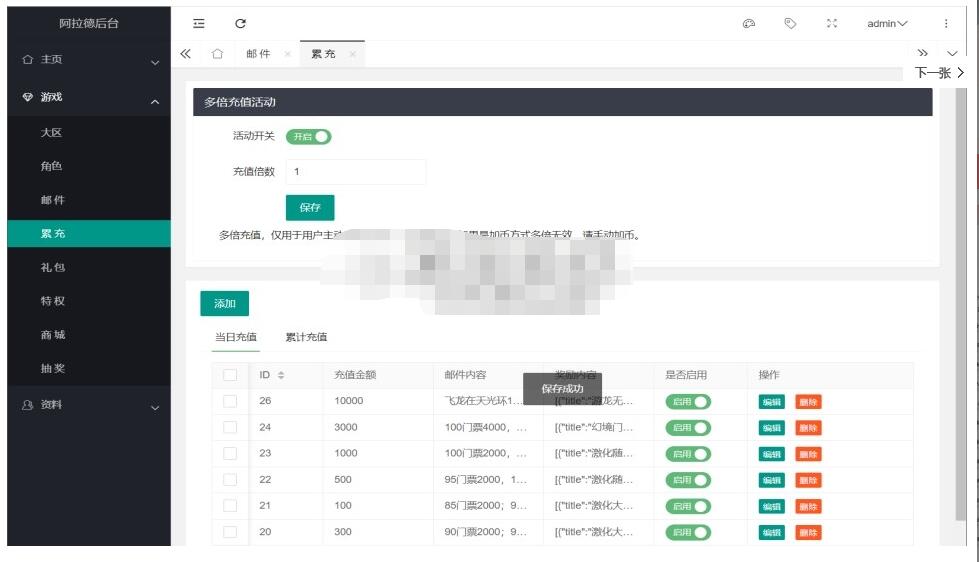Check the checkbox for row ID 24
Image resolution: width=979 pixels, height=562 pixels.
click(230, 427)
